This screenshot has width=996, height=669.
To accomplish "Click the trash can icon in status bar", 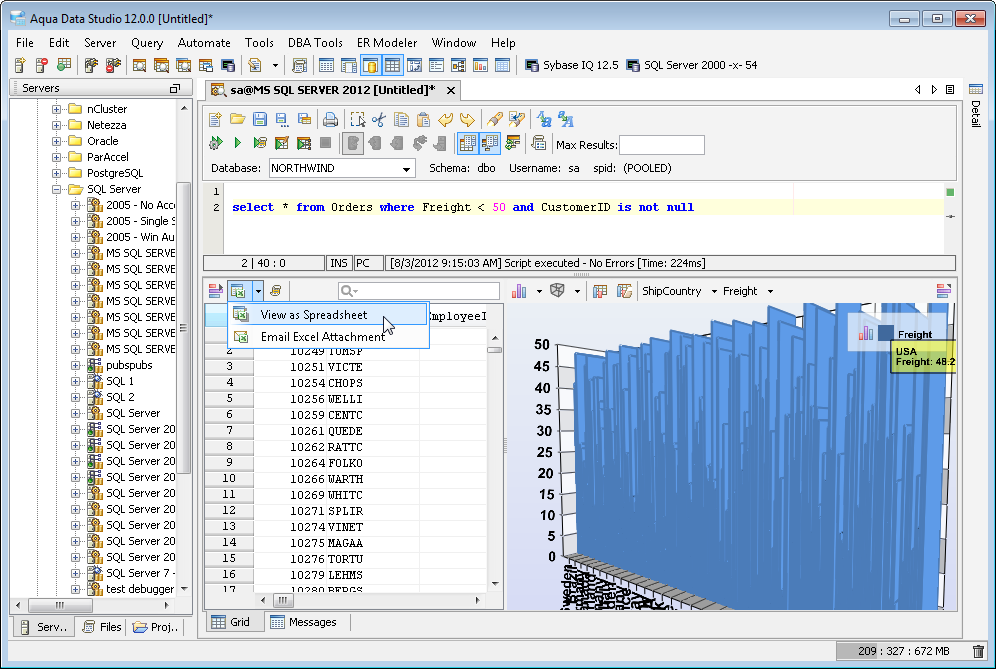I will pos(978,651).
